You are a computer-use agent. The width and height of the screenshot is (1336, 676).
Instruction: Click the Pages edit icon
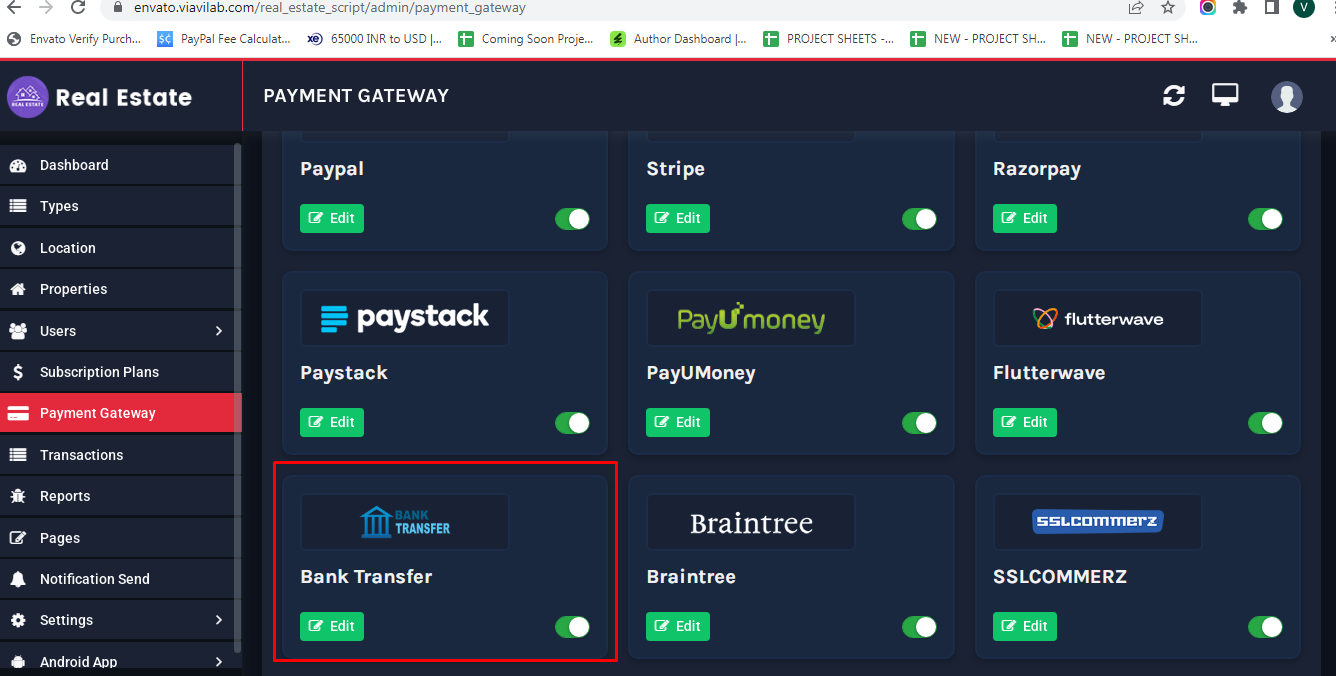pos(18,538)
